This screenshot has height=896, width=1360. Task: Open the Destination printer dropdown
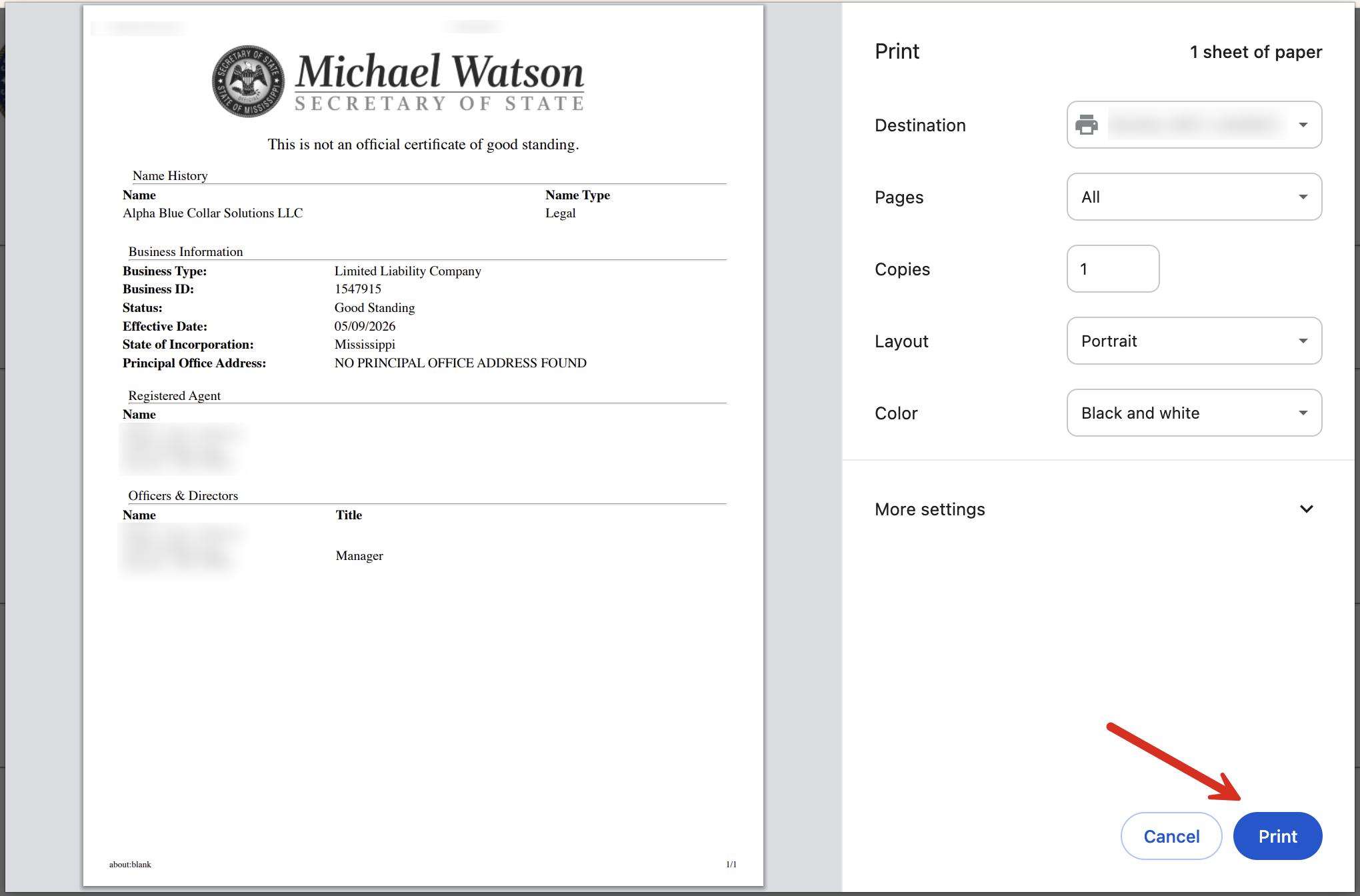1194,125
